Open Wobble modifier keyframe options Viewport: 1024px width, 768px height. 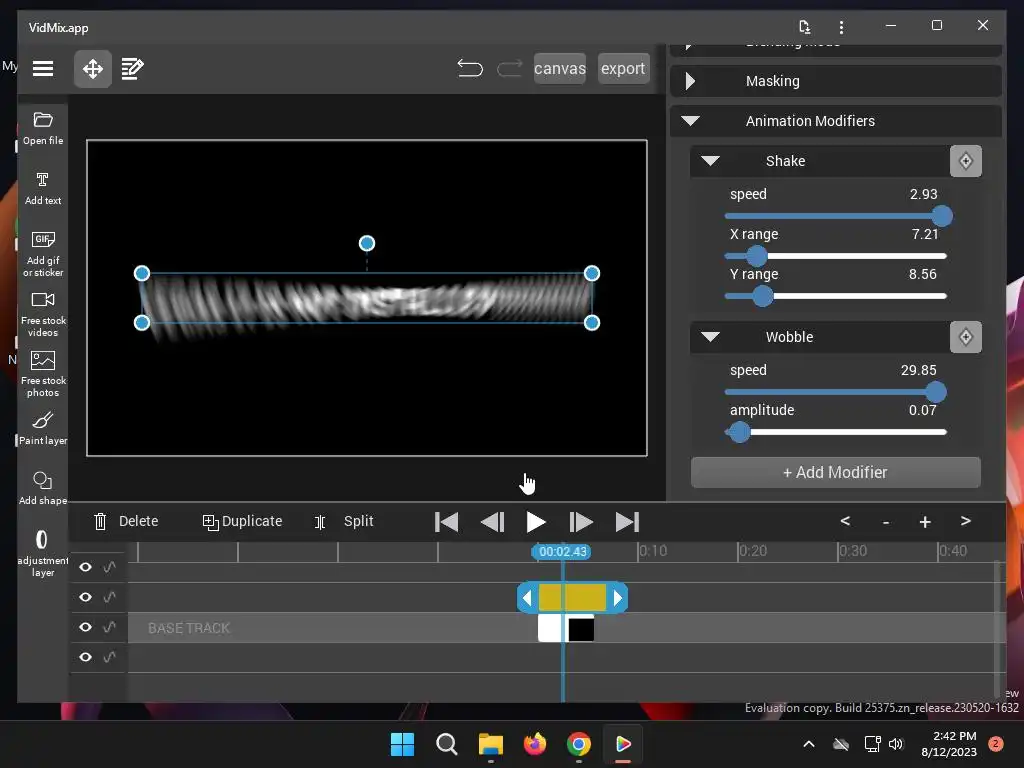(x=966, y=337)
